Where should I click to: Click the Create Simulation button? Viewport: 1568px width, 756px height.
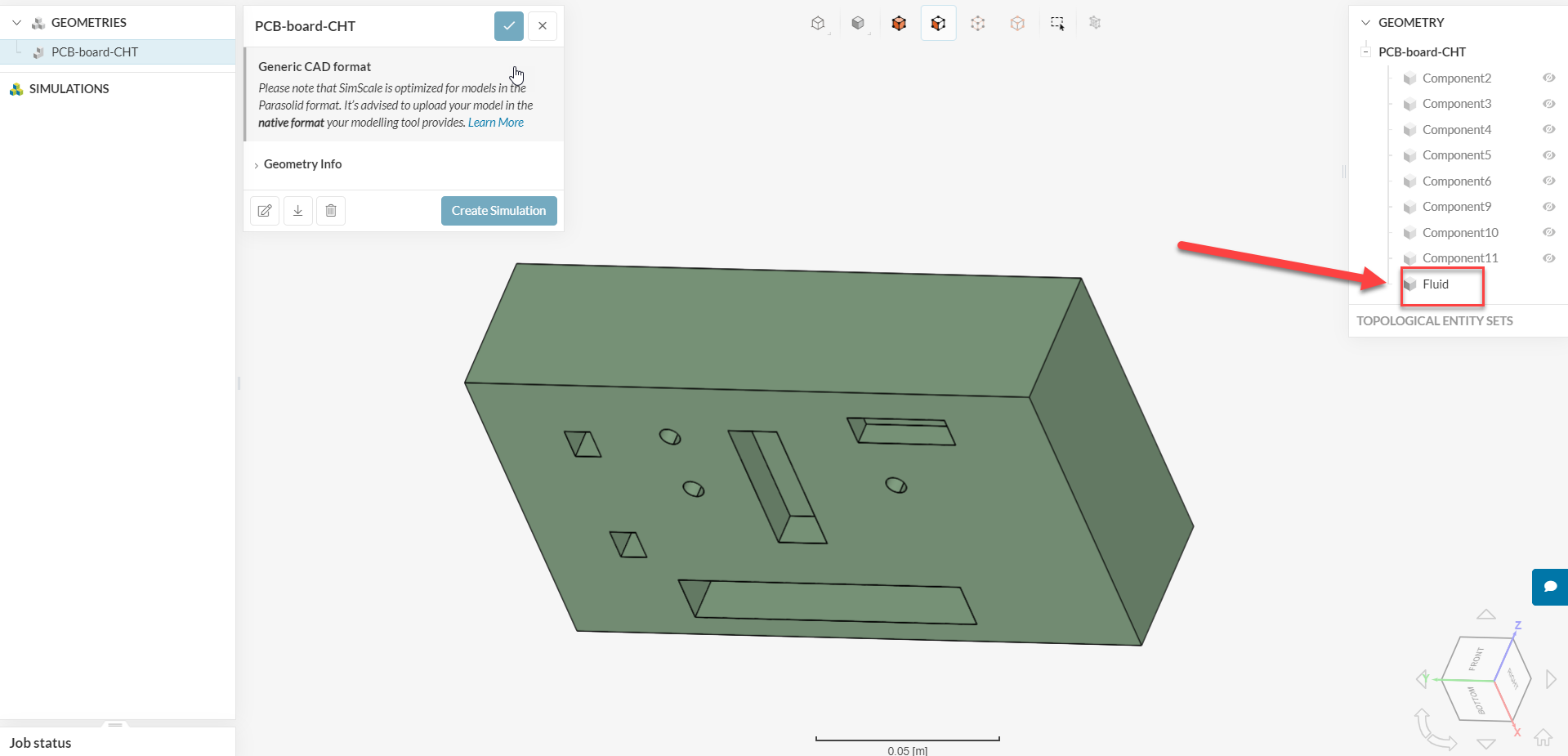(x=499, y=211)
